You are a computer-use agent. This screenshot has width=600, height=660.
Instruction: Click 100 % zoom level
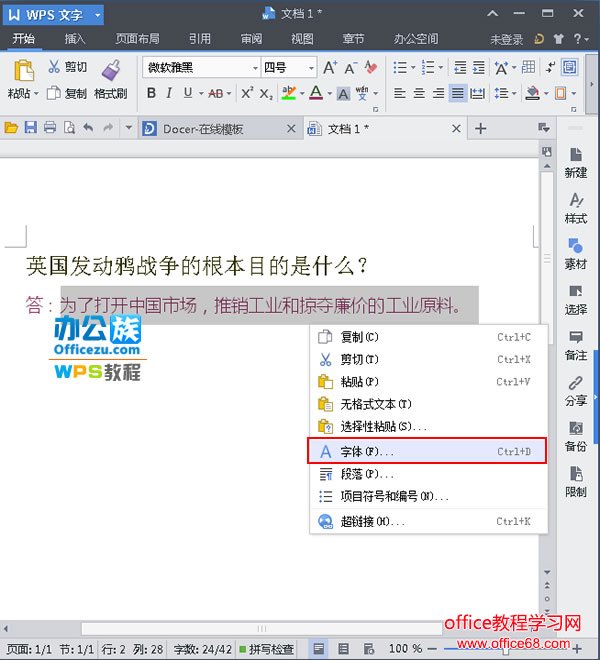tap(405, 649)
